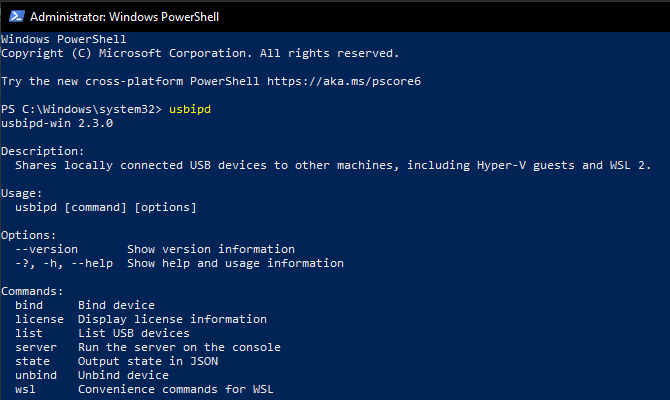Click the "list" command entry
The height and width of the screenshot is (400, 670).
click(x=29, y=333)
